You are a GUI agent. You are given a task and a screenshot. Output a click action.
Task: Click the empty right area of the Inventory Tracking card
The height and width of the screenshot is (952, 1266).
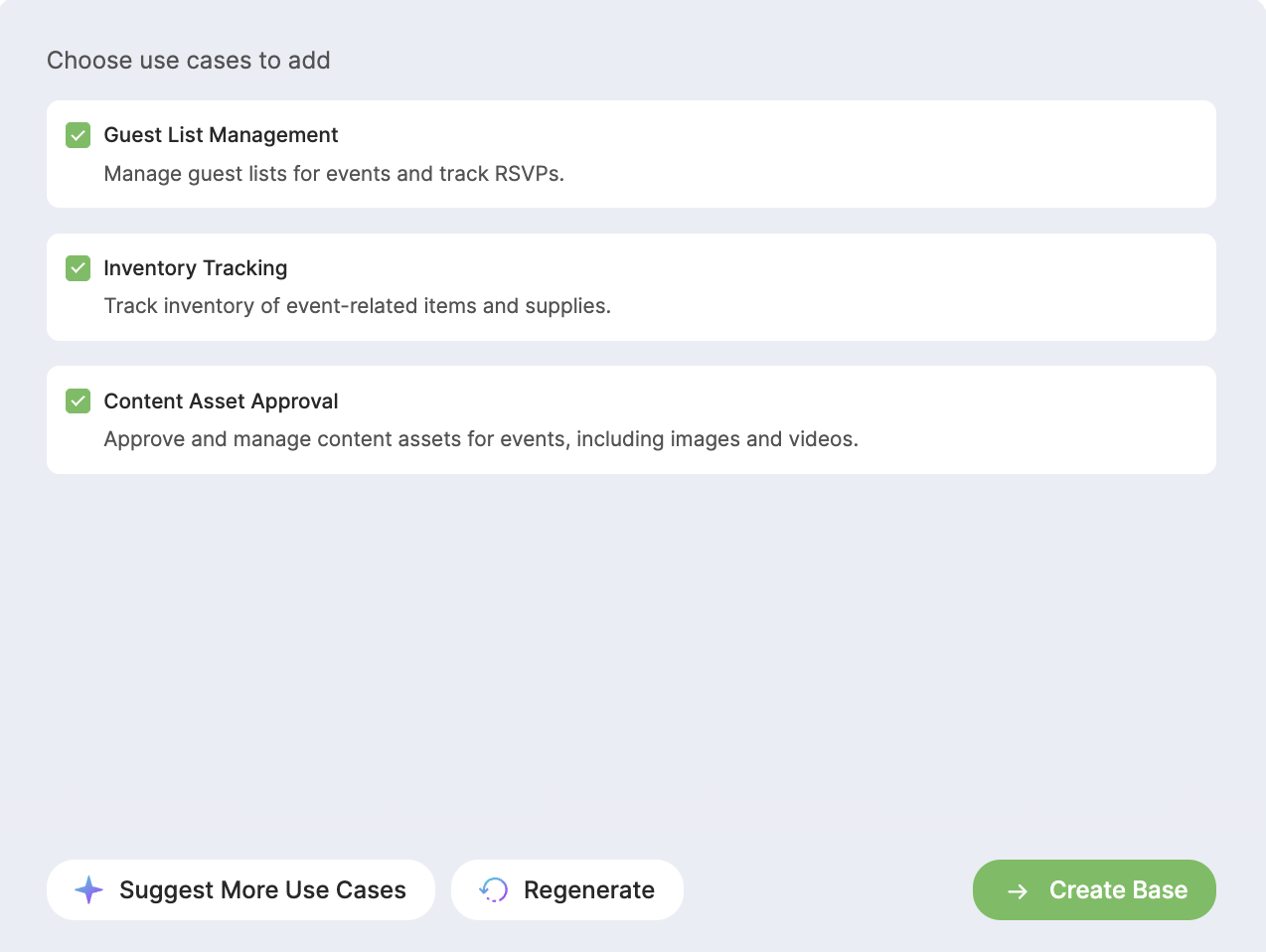[914, 287]
